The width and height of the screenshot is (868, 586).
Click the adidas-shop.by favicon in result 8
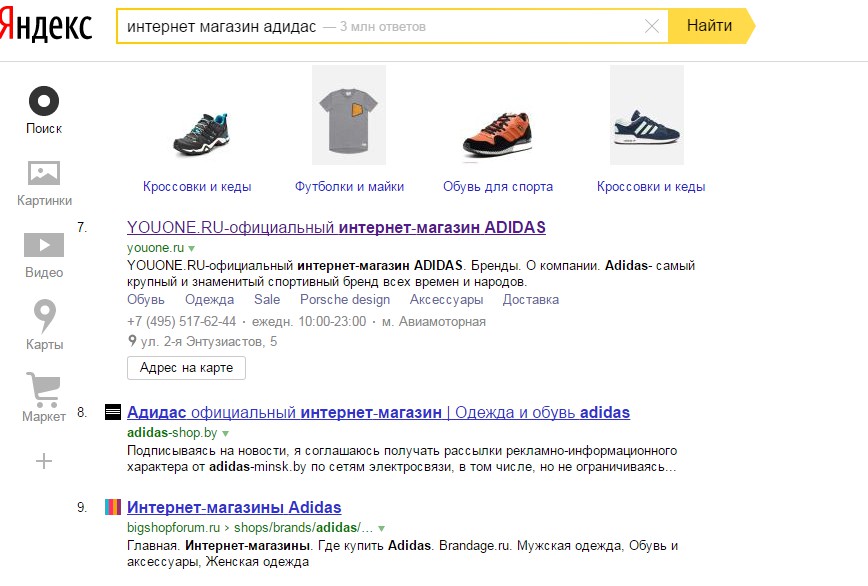point(113,412)
